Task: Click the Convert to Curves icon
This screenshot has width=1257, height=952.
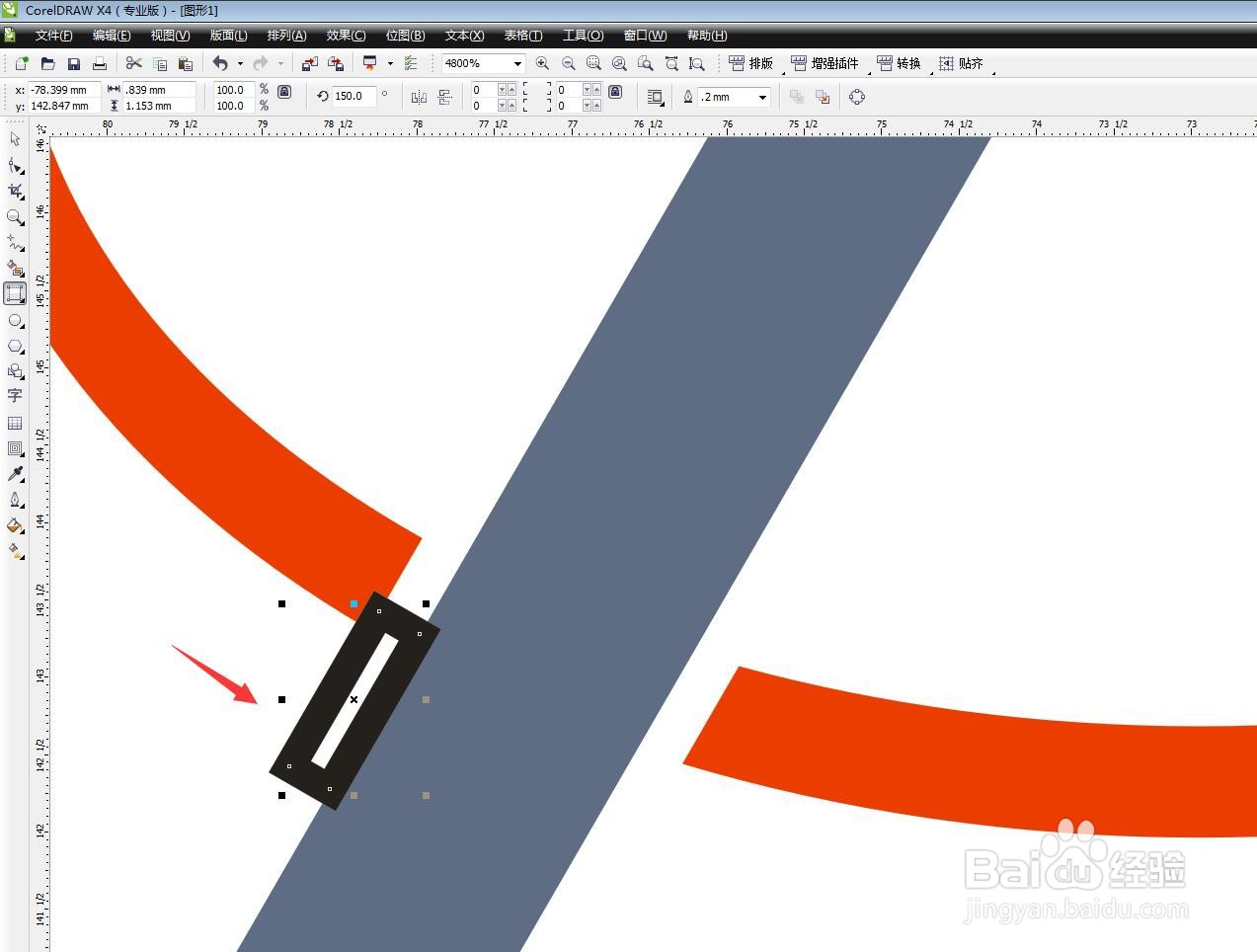Action: 856,97
